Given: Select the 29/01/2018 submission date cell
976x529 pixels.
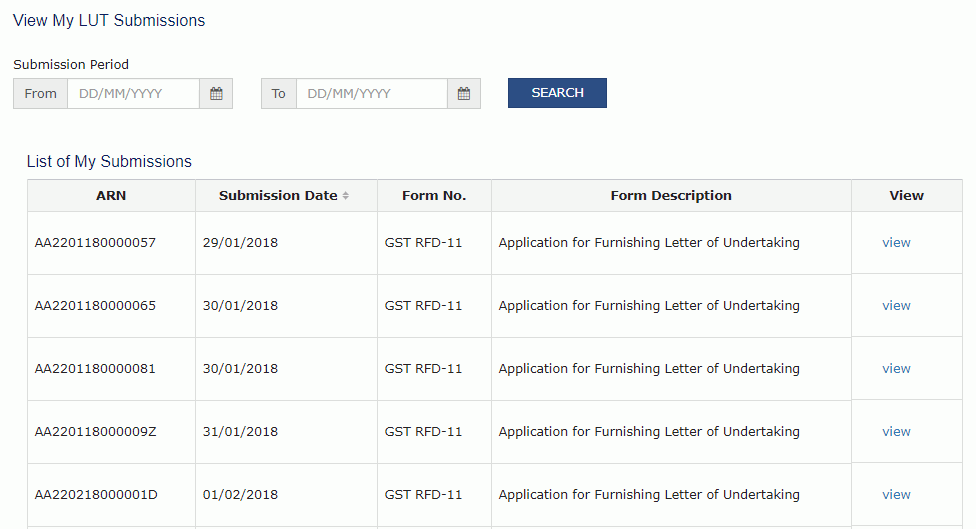Looking at the screenshot, I should pos(240,243).
